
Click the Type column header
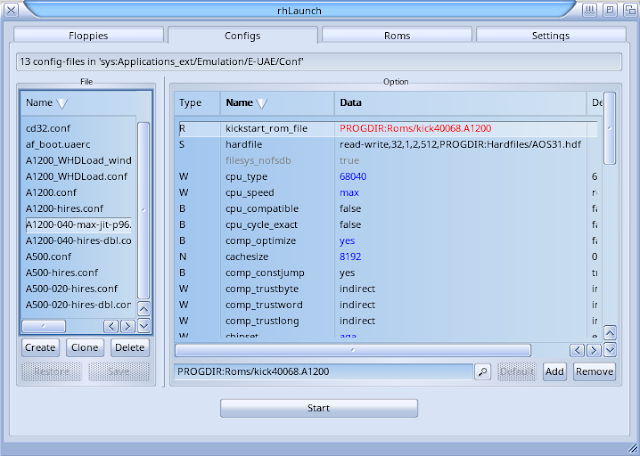198,103
